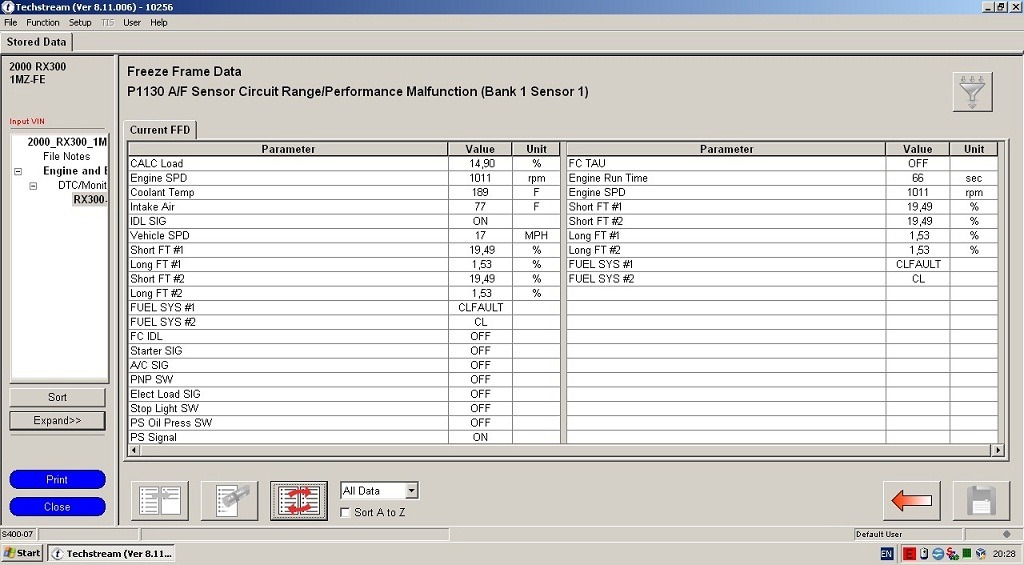Click the Sort button in sidebar
This screenshot has width=1024, height=565.
pos(57,397)
